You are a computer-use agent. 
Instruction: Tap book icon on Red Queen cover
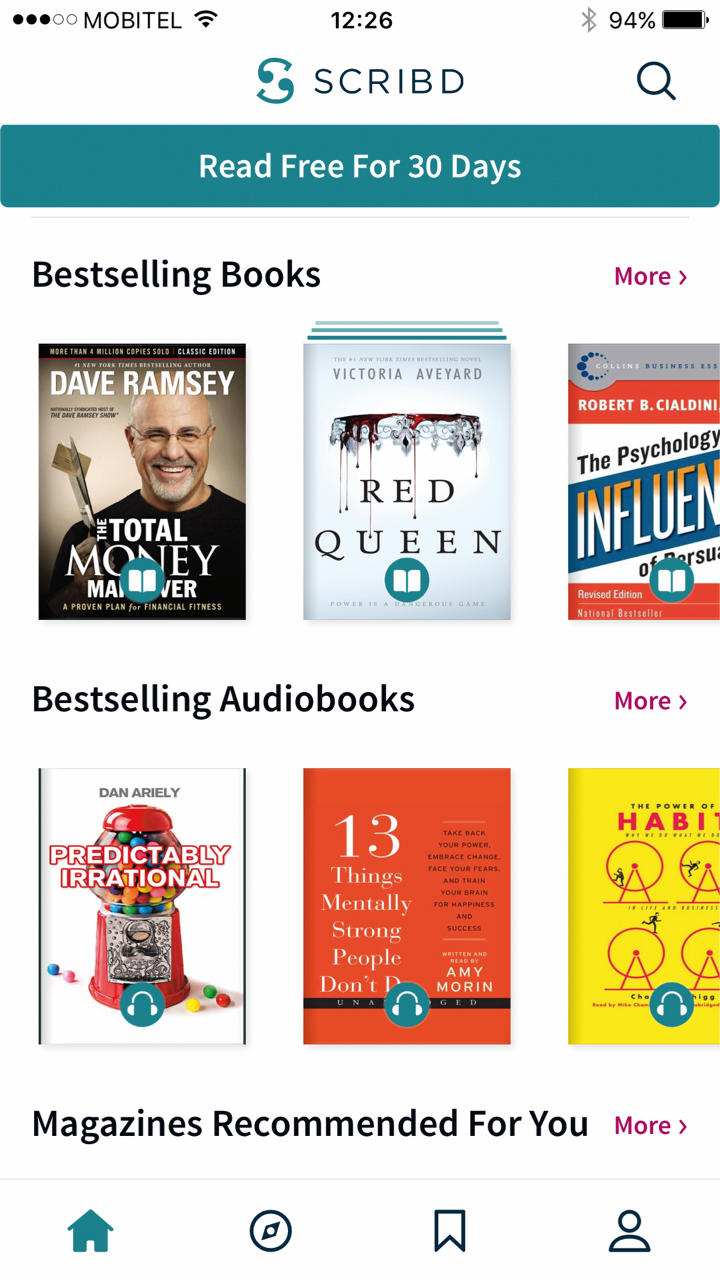click(407, 581)
